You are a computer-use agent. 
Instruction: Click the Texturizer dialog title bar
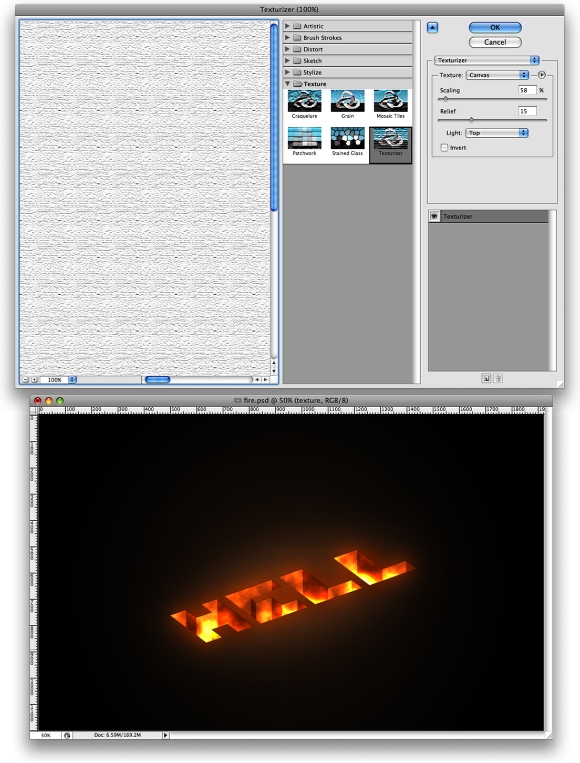pos(290,9)
